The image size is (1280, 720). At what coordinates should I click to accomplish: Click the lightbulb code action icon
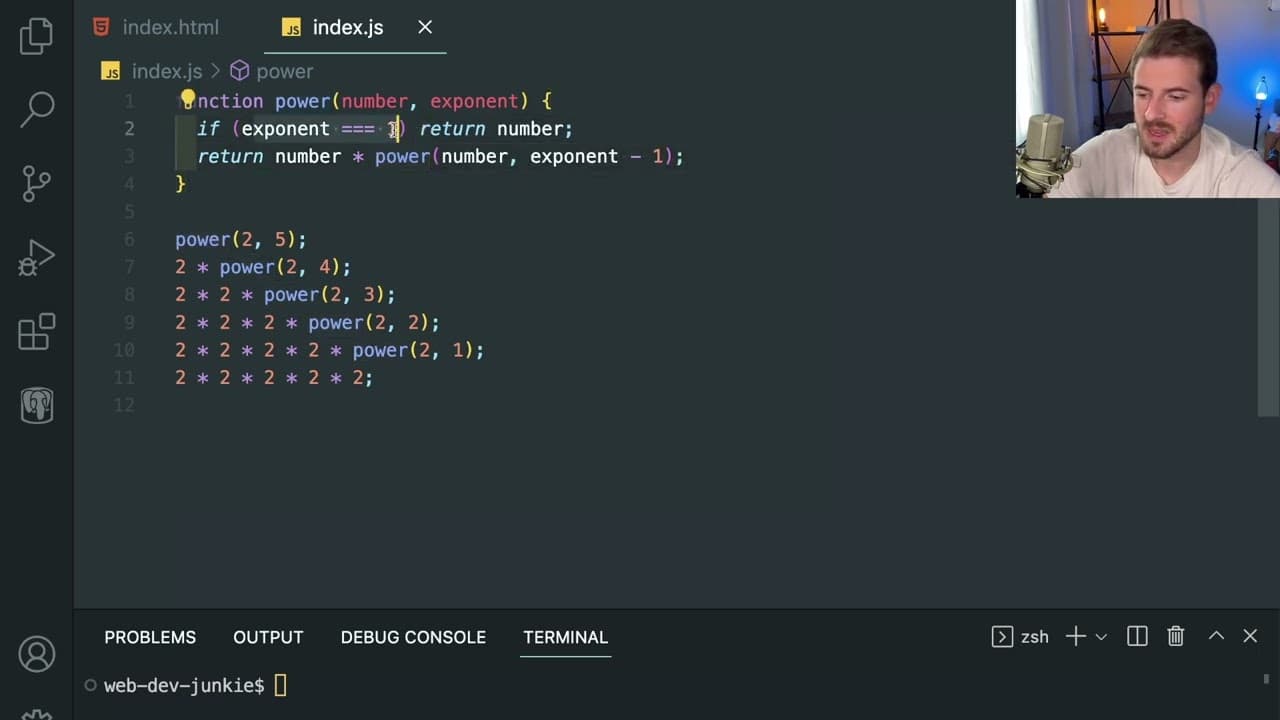[x=186, y=100]
